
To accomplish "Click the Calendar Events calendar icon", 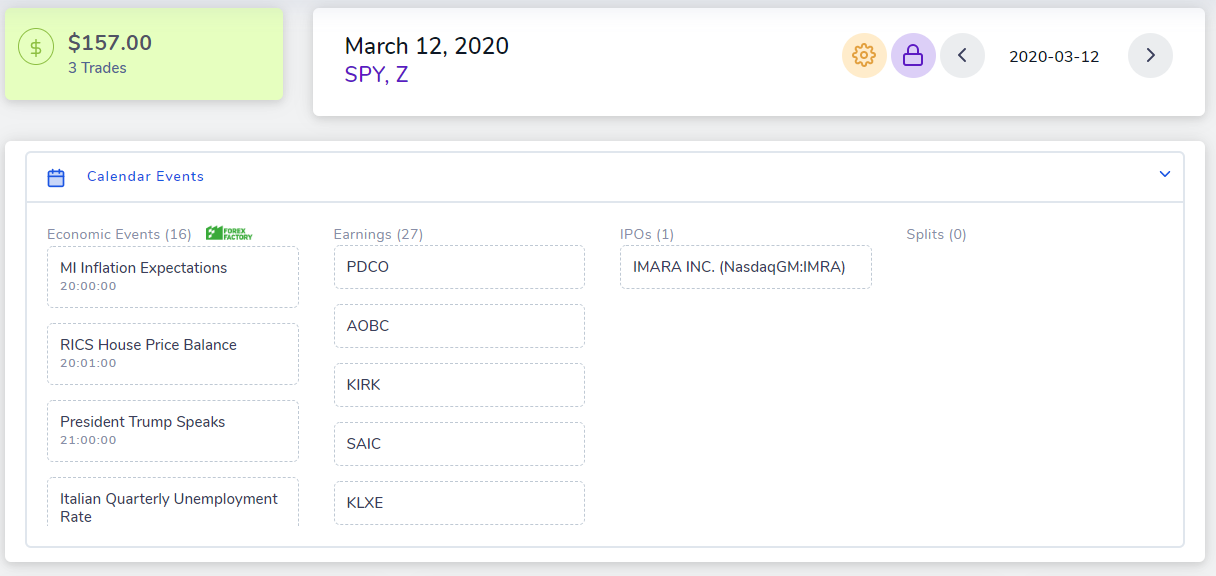I will (x=56, y=177).
